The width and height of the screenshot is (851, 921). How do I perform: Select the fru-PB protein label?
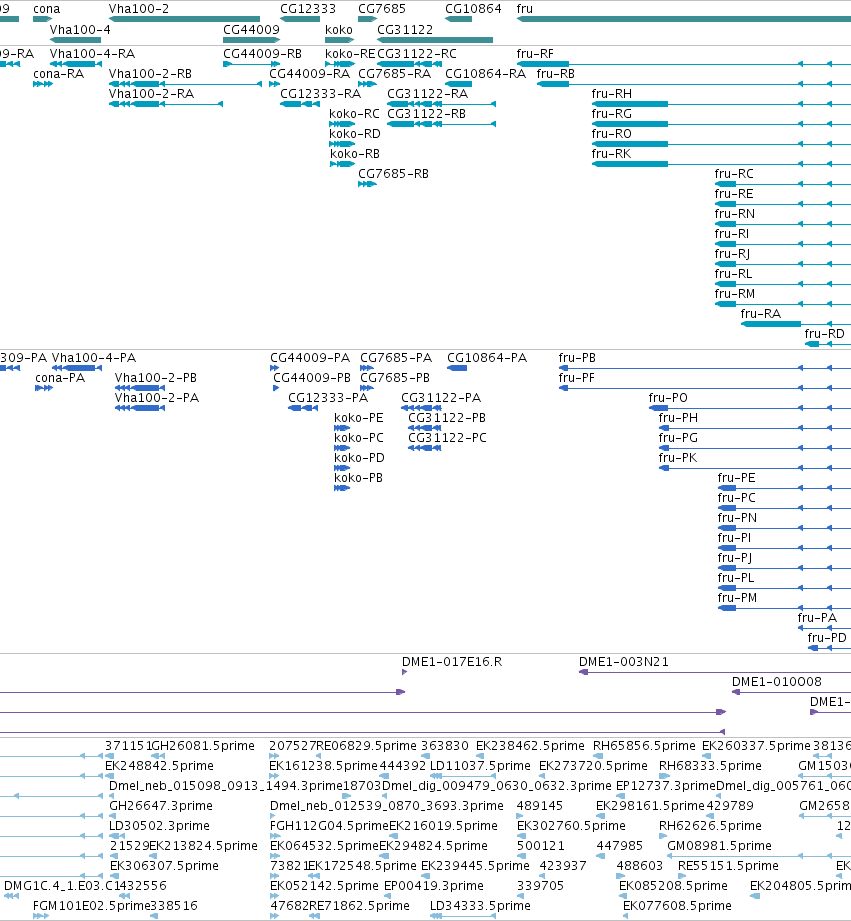coord(577,357)
